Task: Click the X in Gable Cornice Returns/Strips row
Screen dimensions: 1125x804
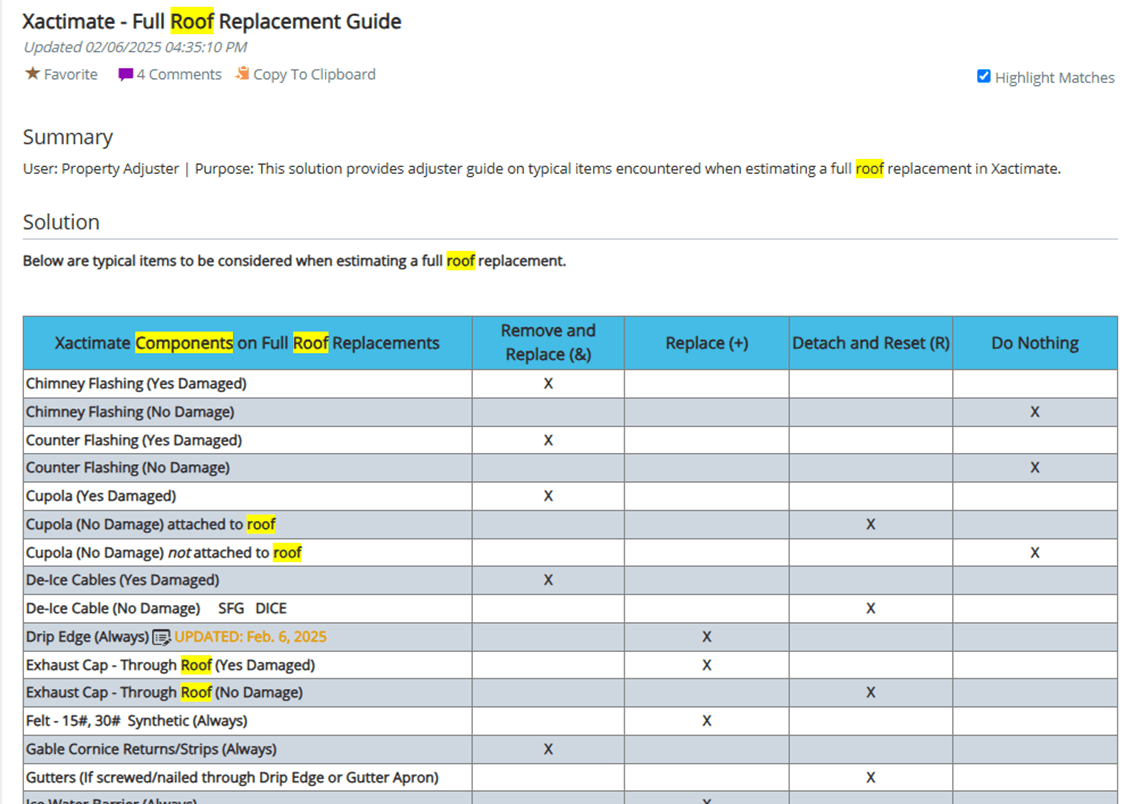Action: [x=548, y=749]
